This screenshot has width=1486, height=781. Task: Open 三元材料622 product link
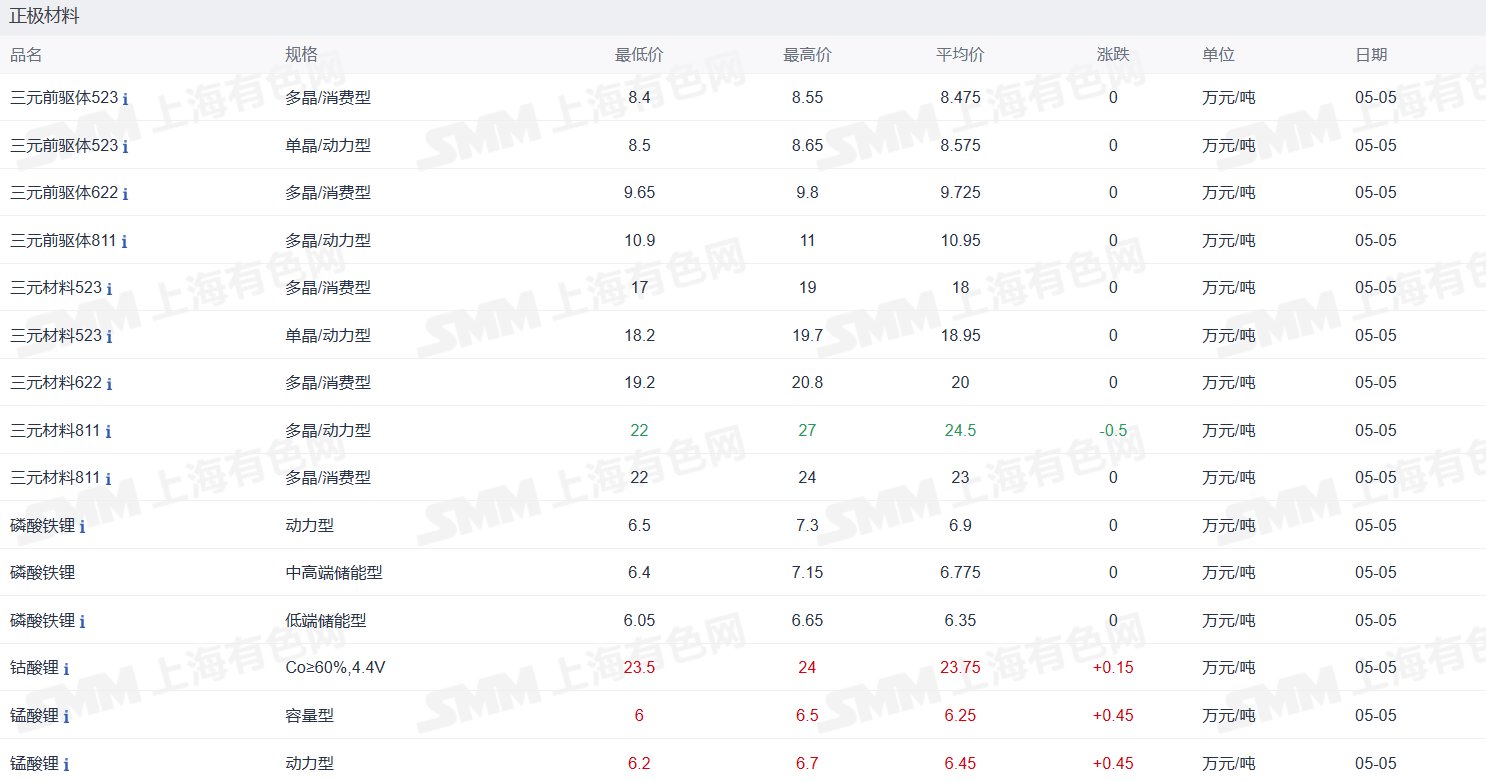click(x=56, y=383)
